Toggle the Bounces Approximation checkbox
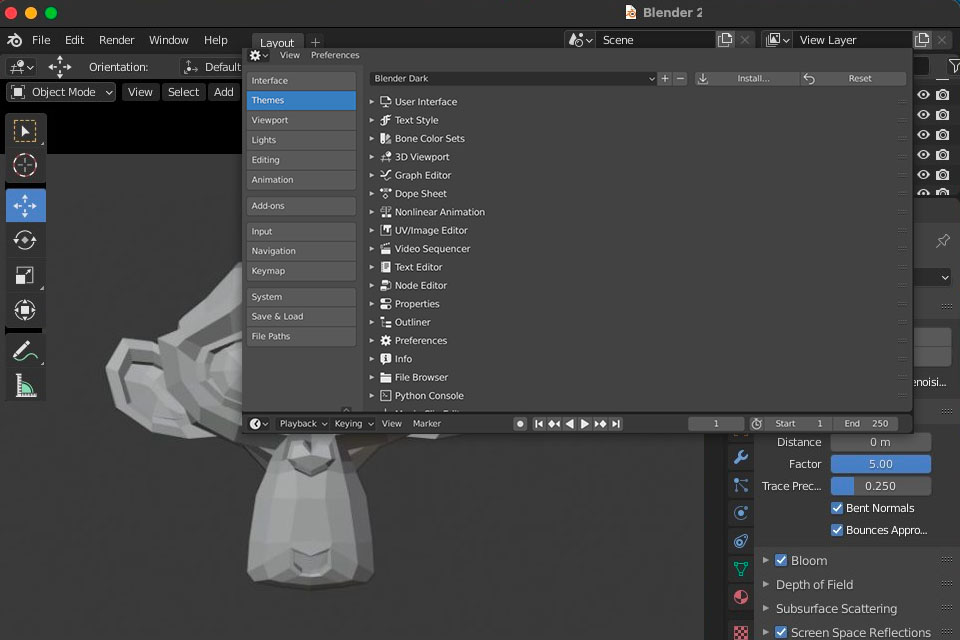 click(837, 530)
